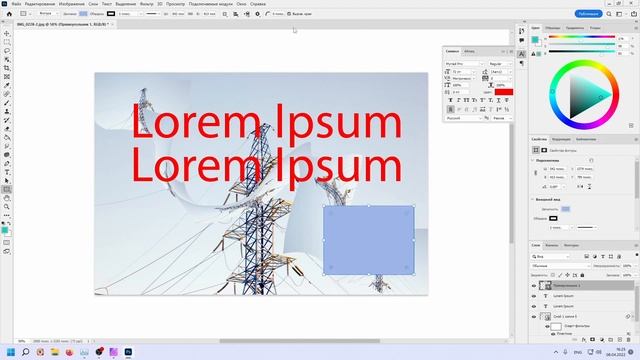Image resolution: width=640 pixels, height=360 pixels.
Task: Close the open document tab
Action: tap(112, 24)
